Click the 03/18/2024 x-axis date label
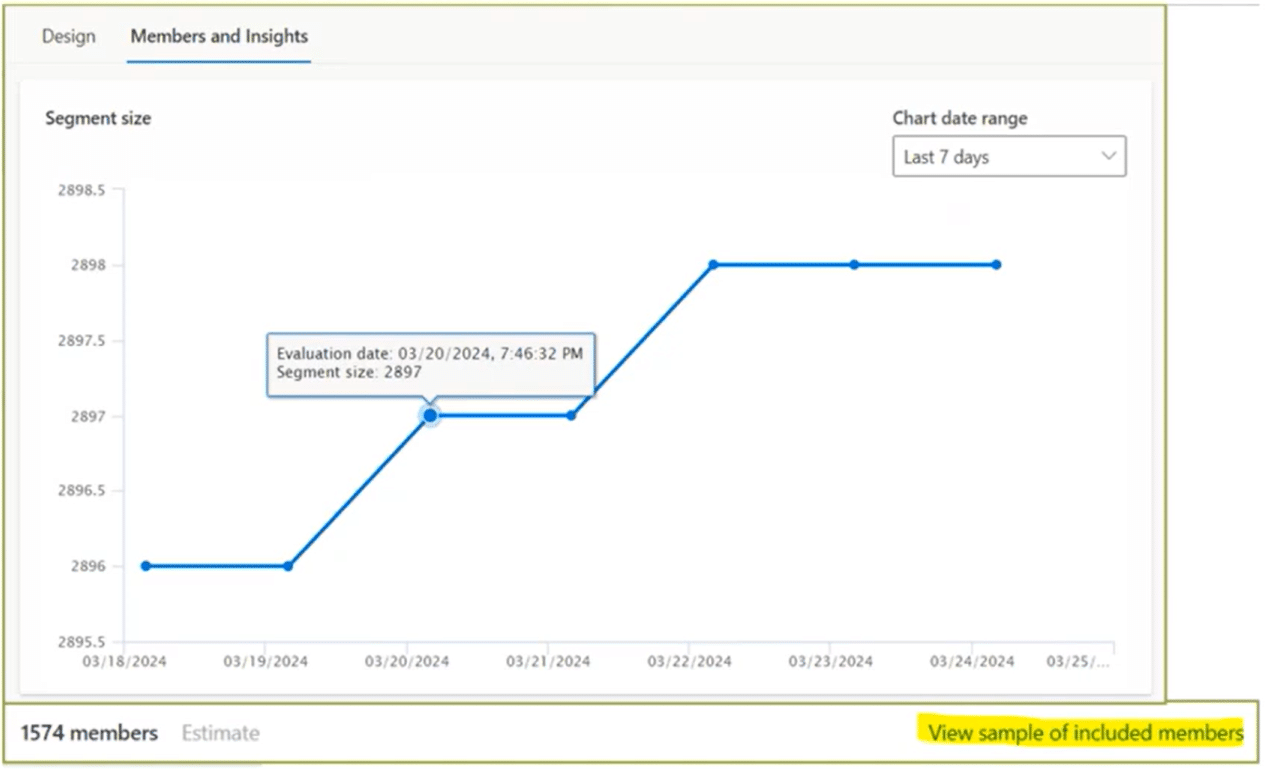The width and height of the screenshot is (1266, 769). point(123,661)
